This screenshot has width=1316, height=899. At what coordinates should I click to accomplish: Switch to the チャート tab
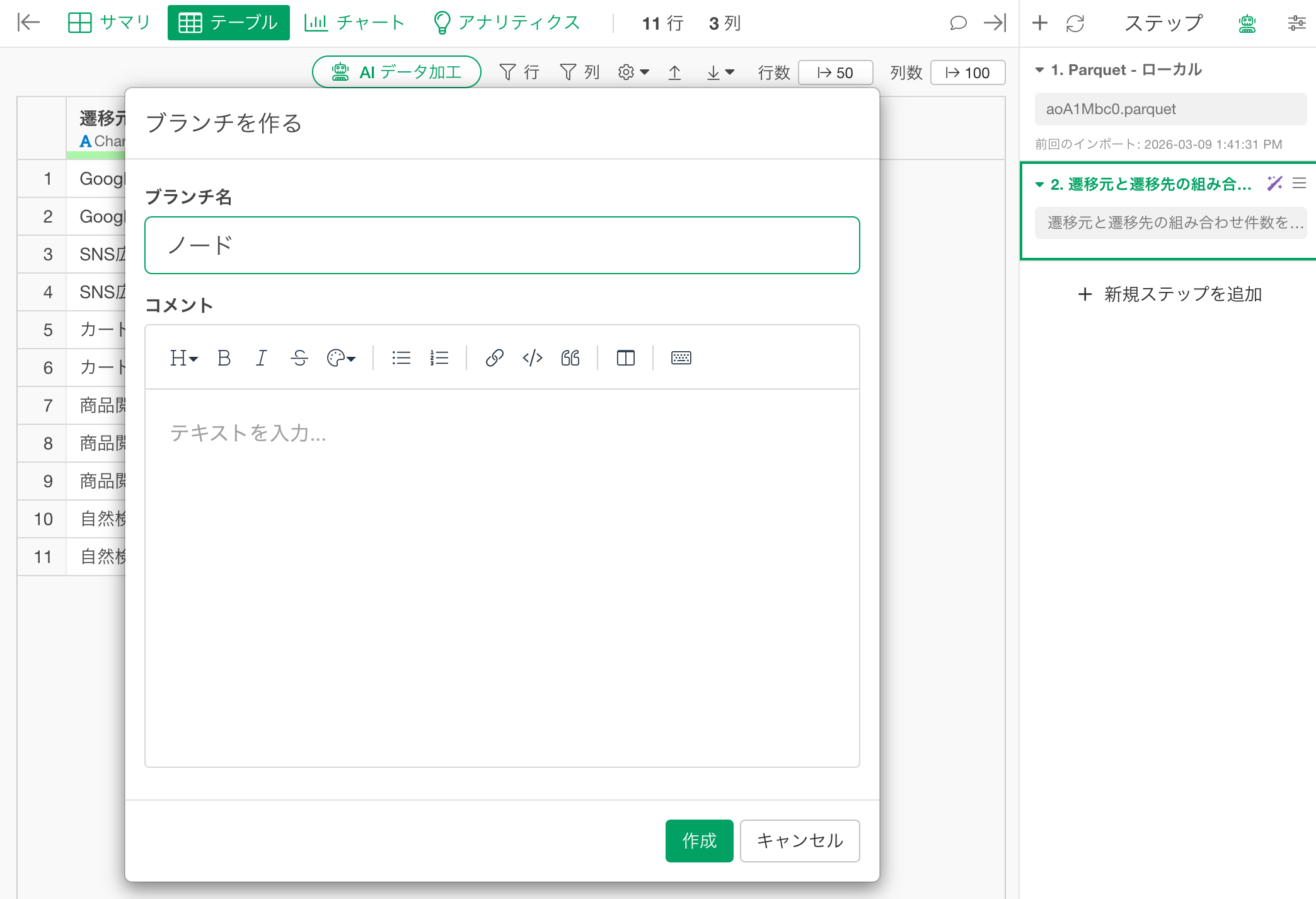tap(354, 23)
